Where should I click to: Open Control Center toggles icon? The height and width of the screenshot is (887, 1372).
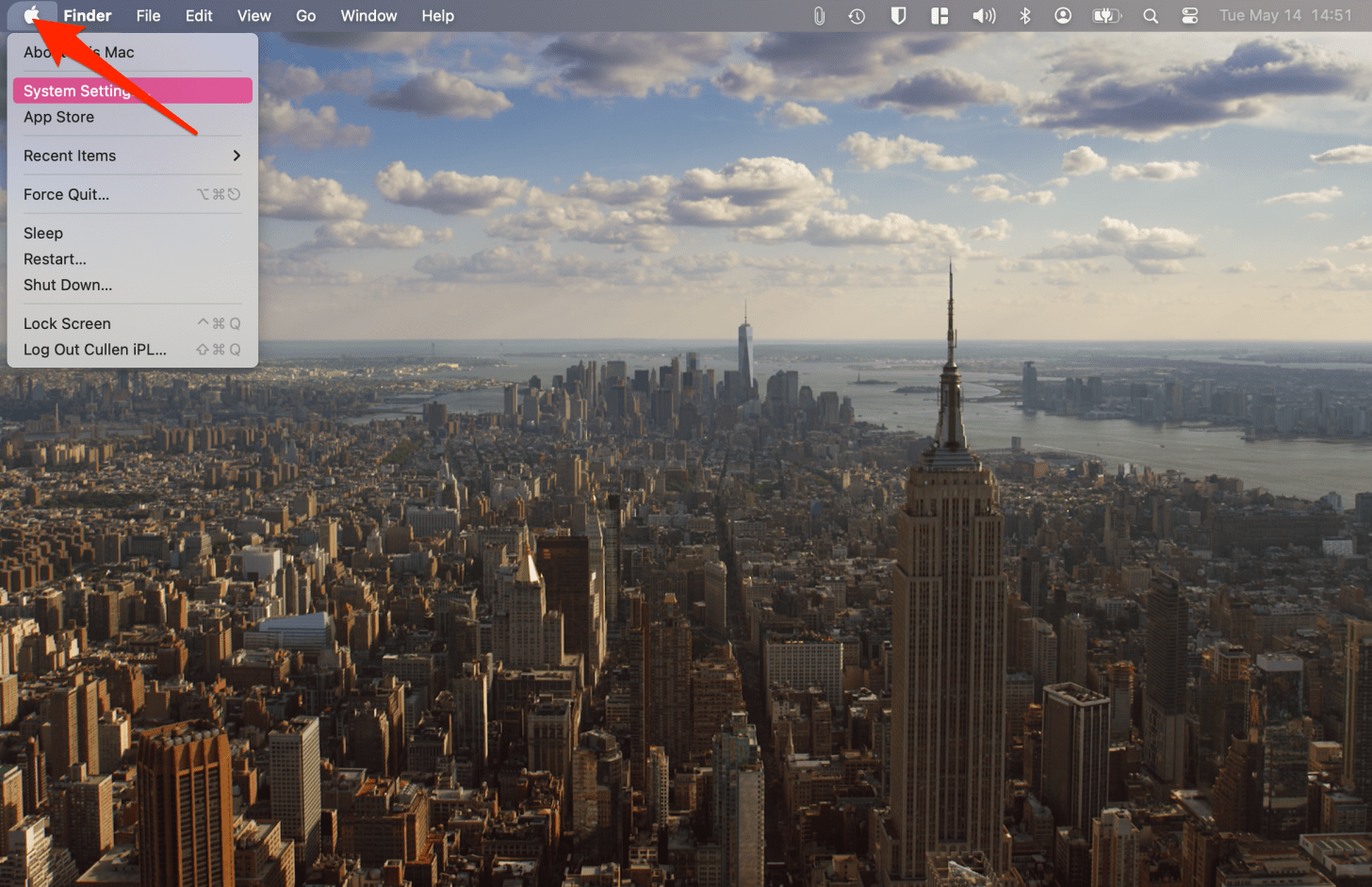[x=1190, y=16]
